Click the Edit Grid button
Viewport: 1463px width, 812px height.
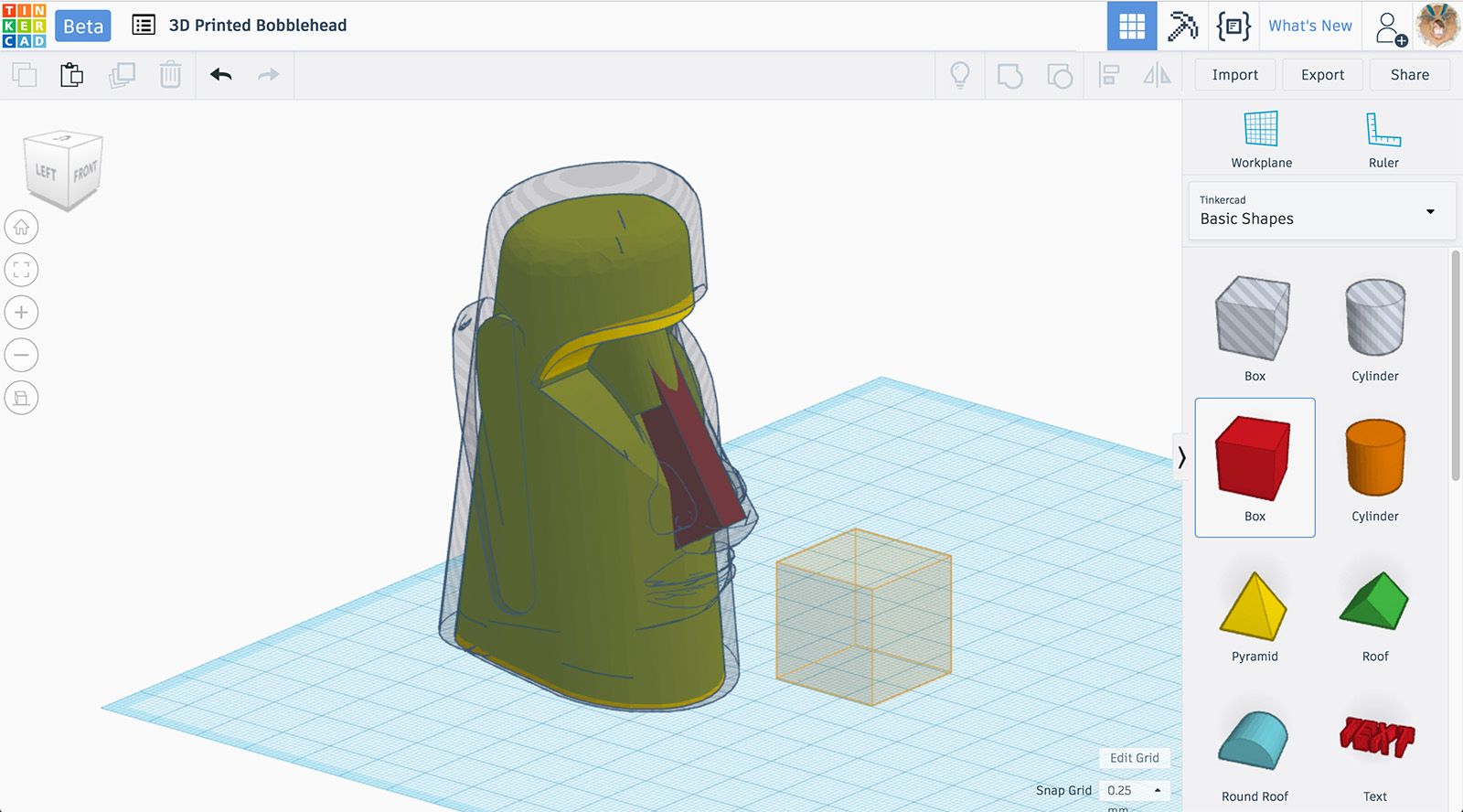click(x=1134, y=758)
